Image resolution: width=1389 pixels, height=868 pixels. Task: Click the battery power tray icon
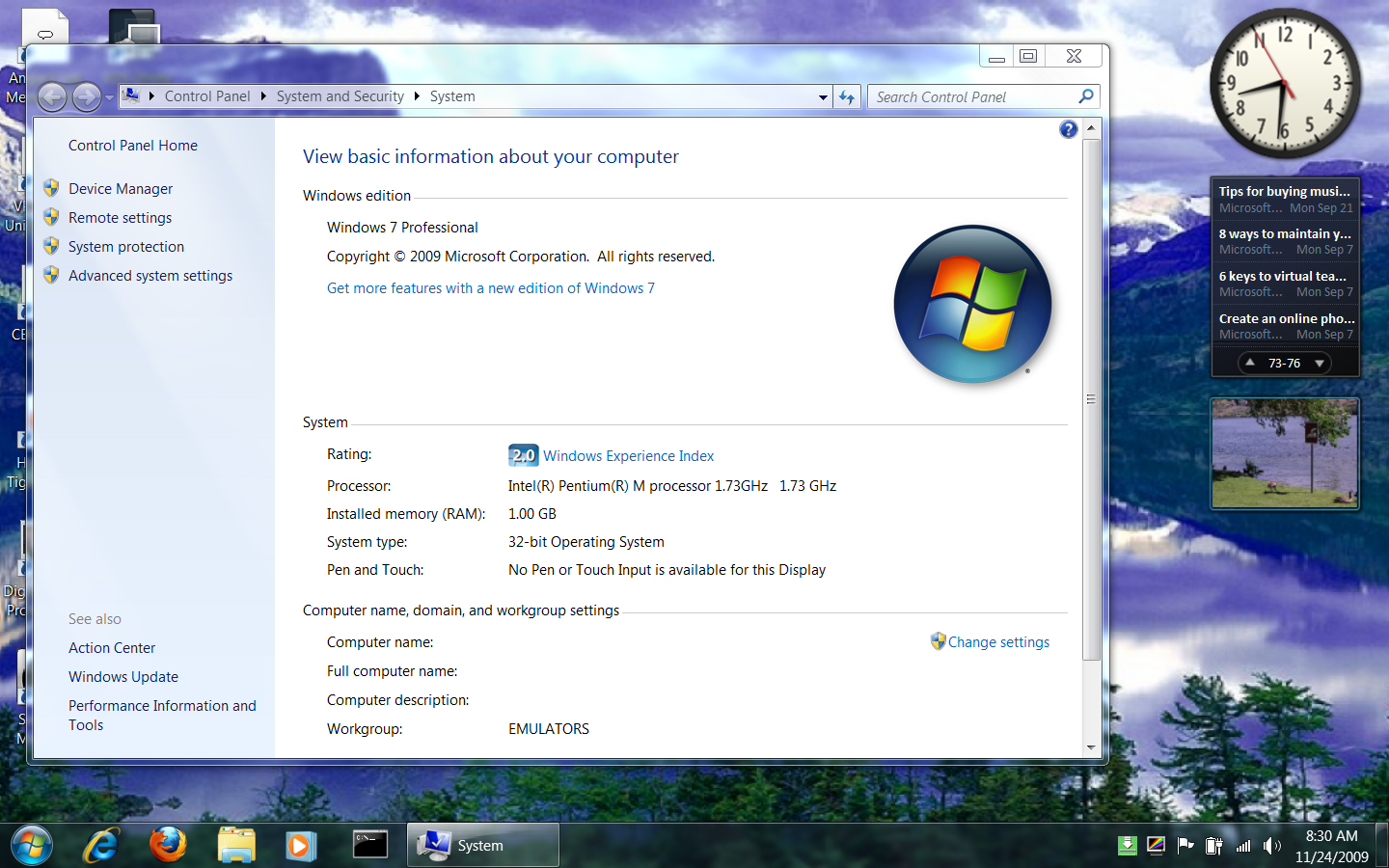[1214, 846]
